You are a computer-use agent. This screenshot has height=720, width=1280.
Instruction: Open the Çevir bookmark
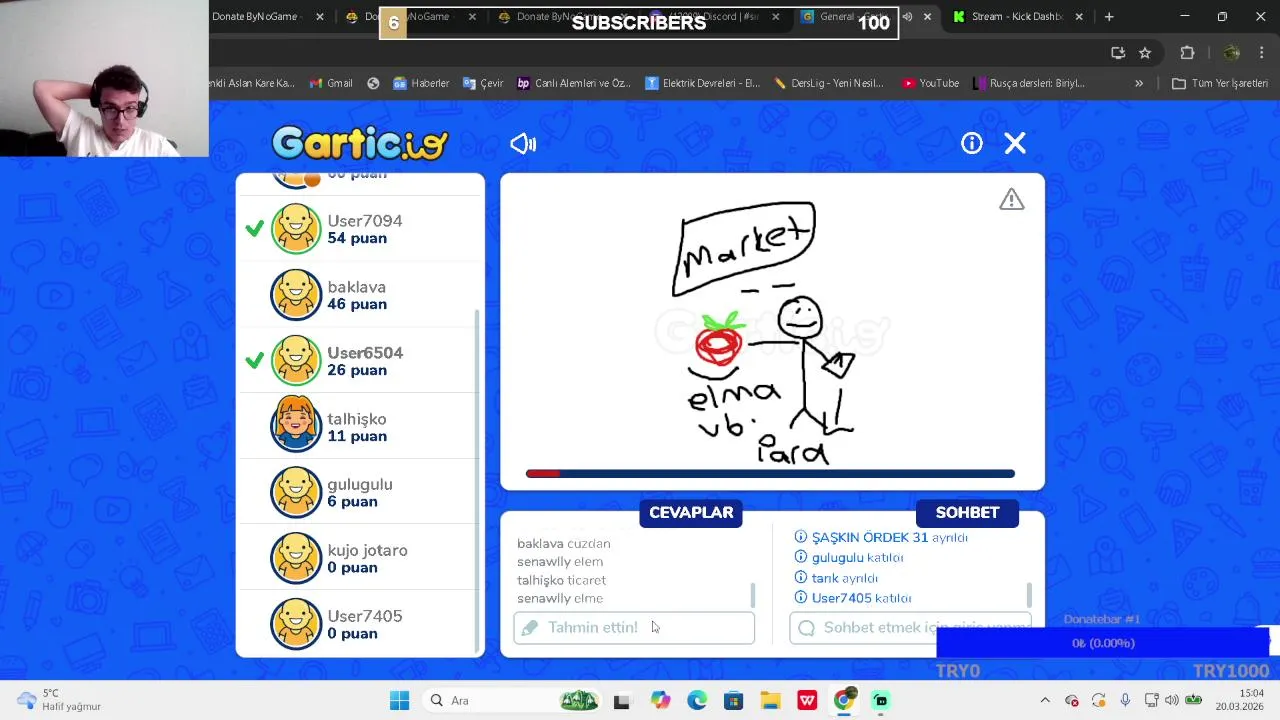483,83
